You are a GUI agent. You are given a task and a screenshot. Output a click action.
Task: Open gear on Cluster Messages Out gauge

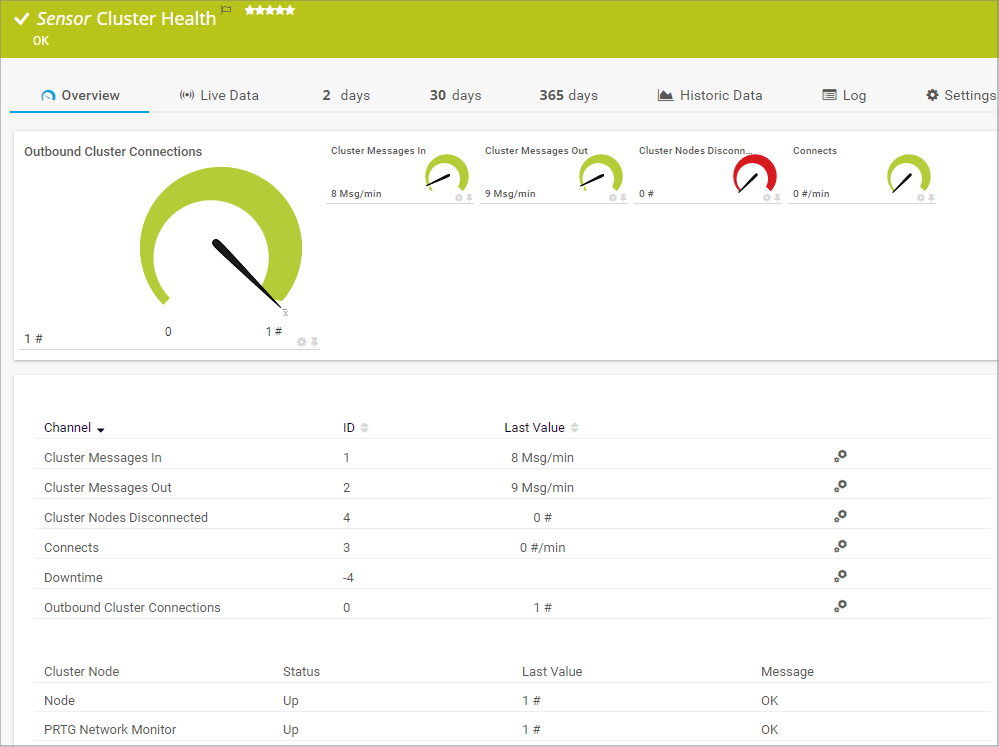[x=613, y=198]
